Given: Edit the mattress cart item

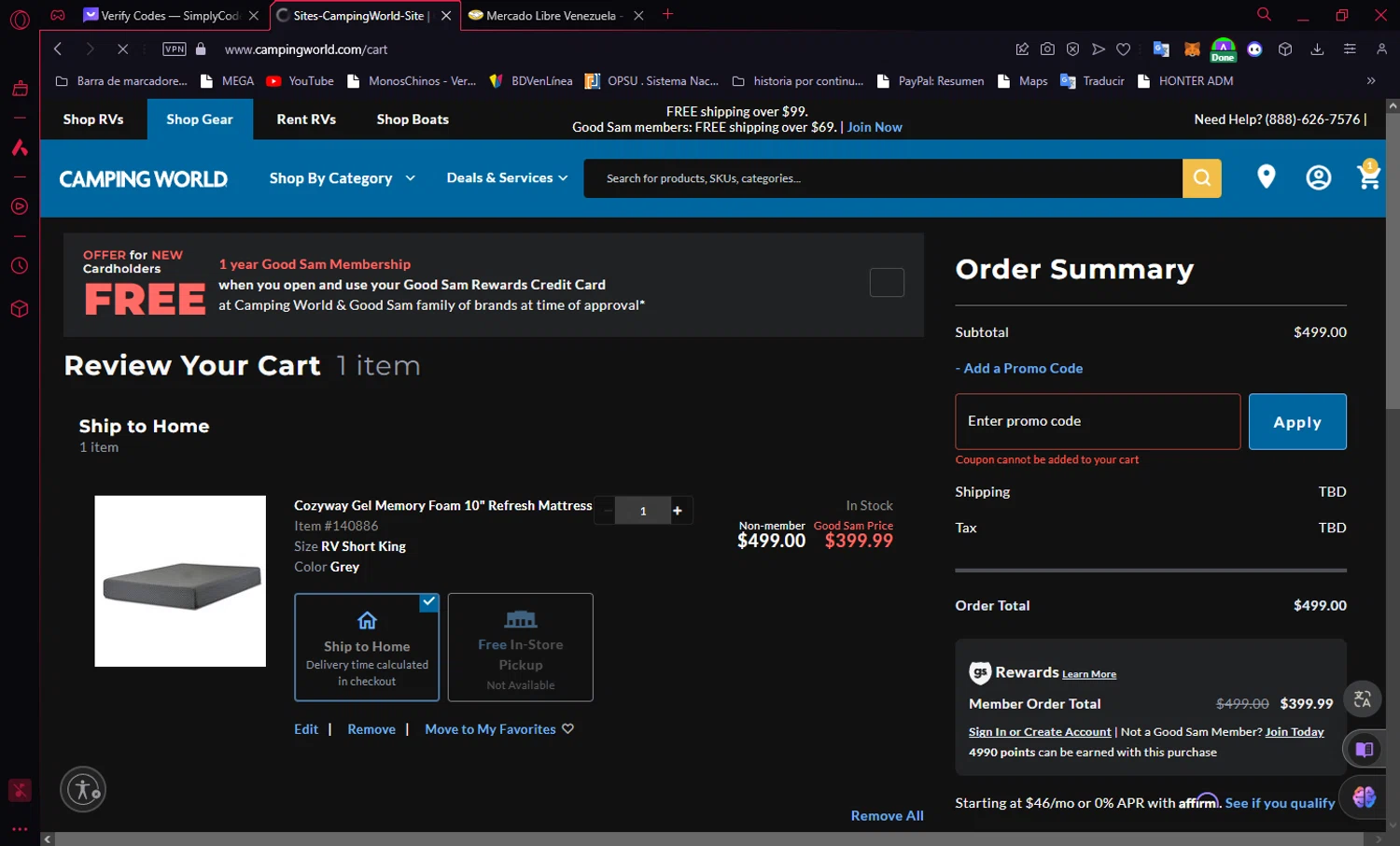Looking at the screenshot, I should coord(306,729).
